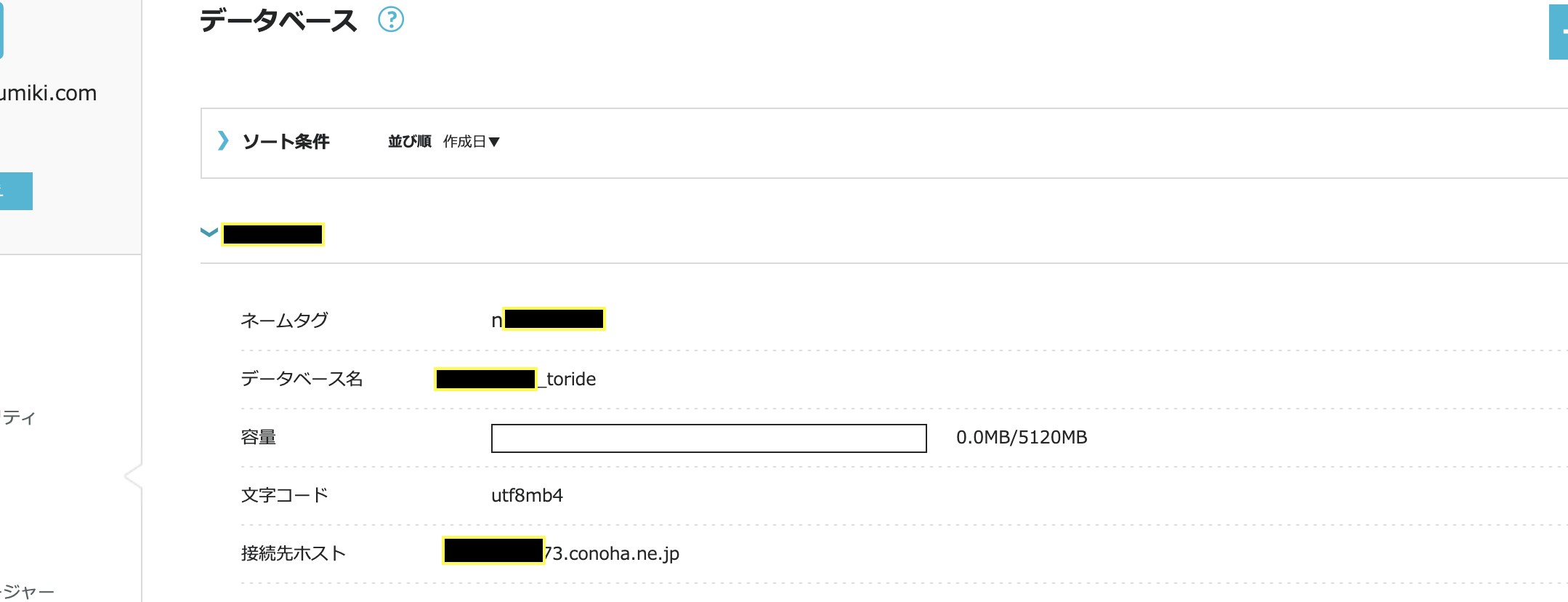Select the redacted database name header
Screen dimensions: 1568x602
pyautogui.click(x=272, y=234)
